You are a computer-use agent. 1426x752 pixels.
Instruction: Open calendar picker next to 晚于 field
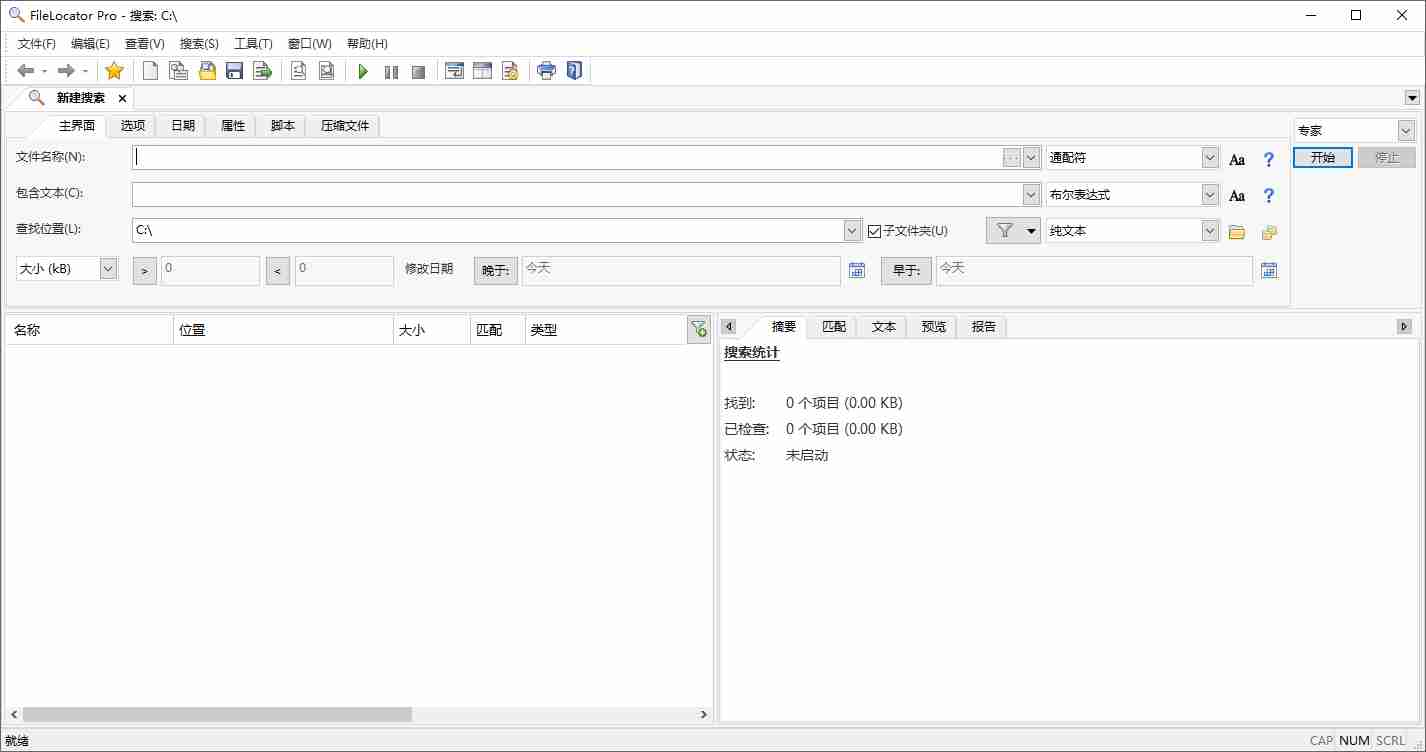857,270
